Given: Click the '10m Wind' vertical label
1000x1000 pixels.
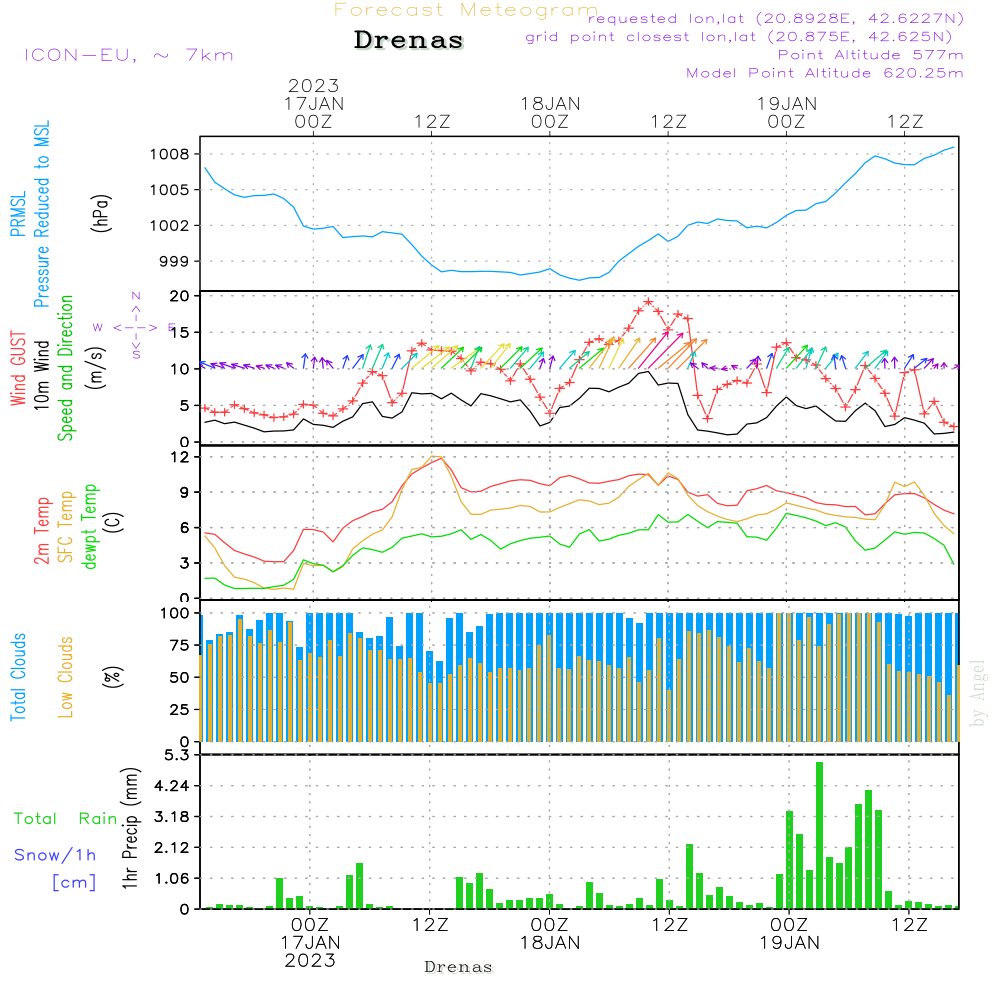Looking at the screenshot, I should [41, 374].
